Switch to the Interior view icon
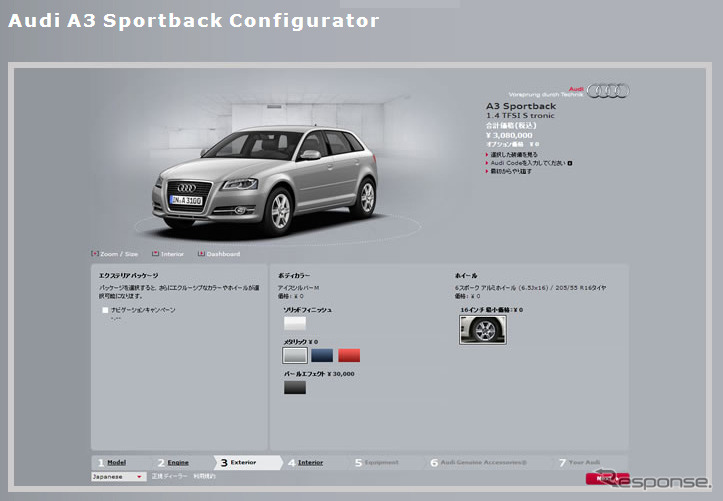Viewport: 723px width, 501px height. pos(155,254)
